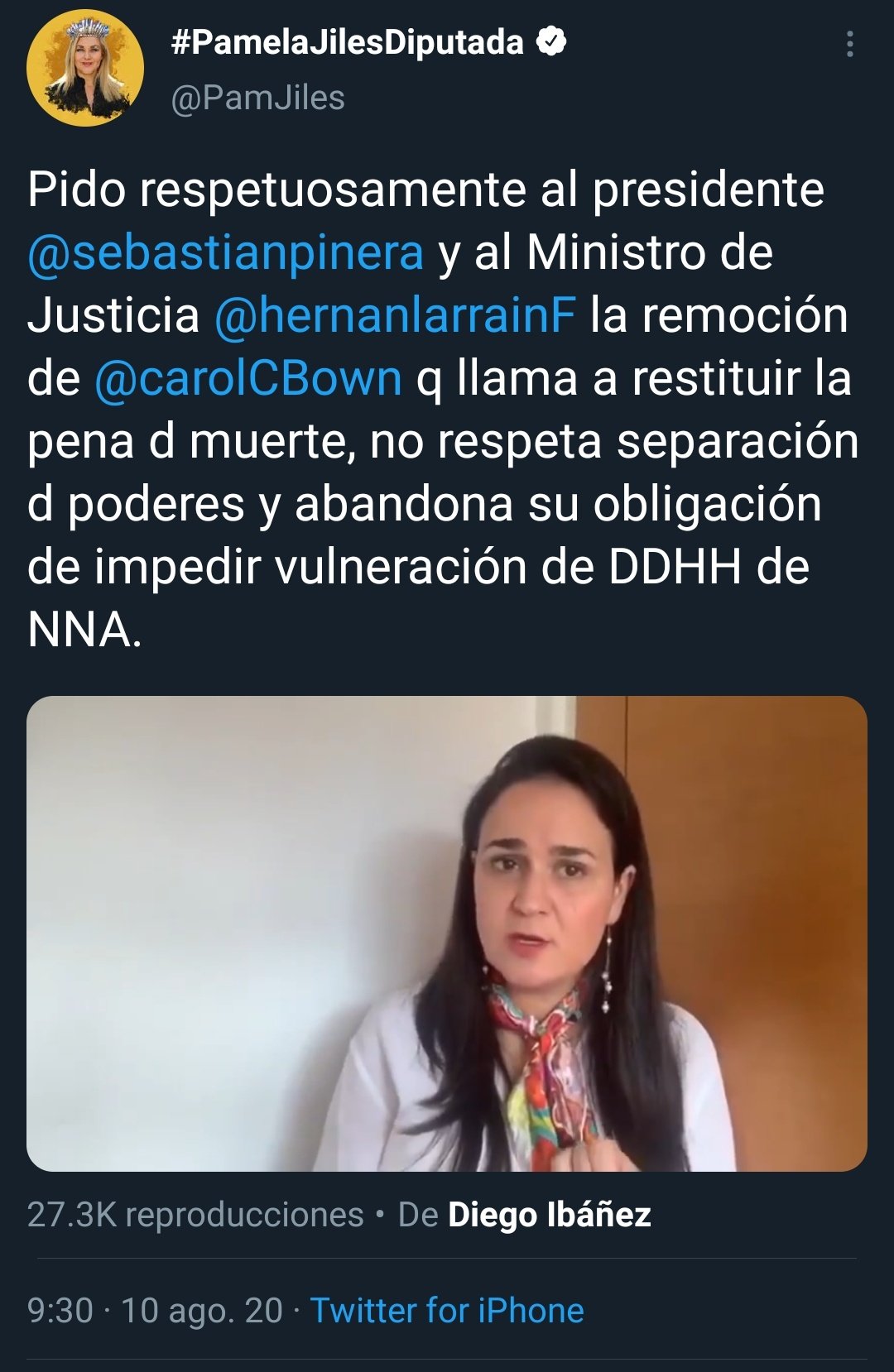Click the verified badge beside the name
The height and width of the screenshot is (1372, 894).
(x=551, y=41)
